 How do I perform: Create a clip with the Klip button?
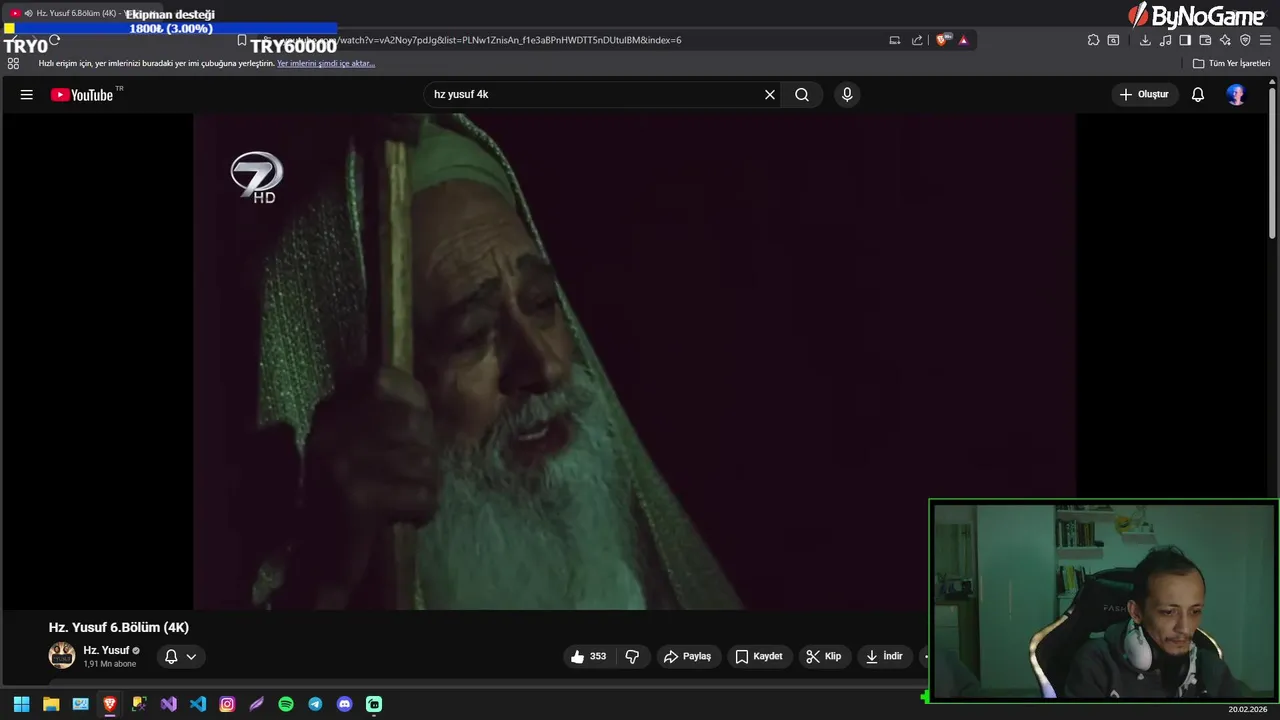(x=824, y=656)
